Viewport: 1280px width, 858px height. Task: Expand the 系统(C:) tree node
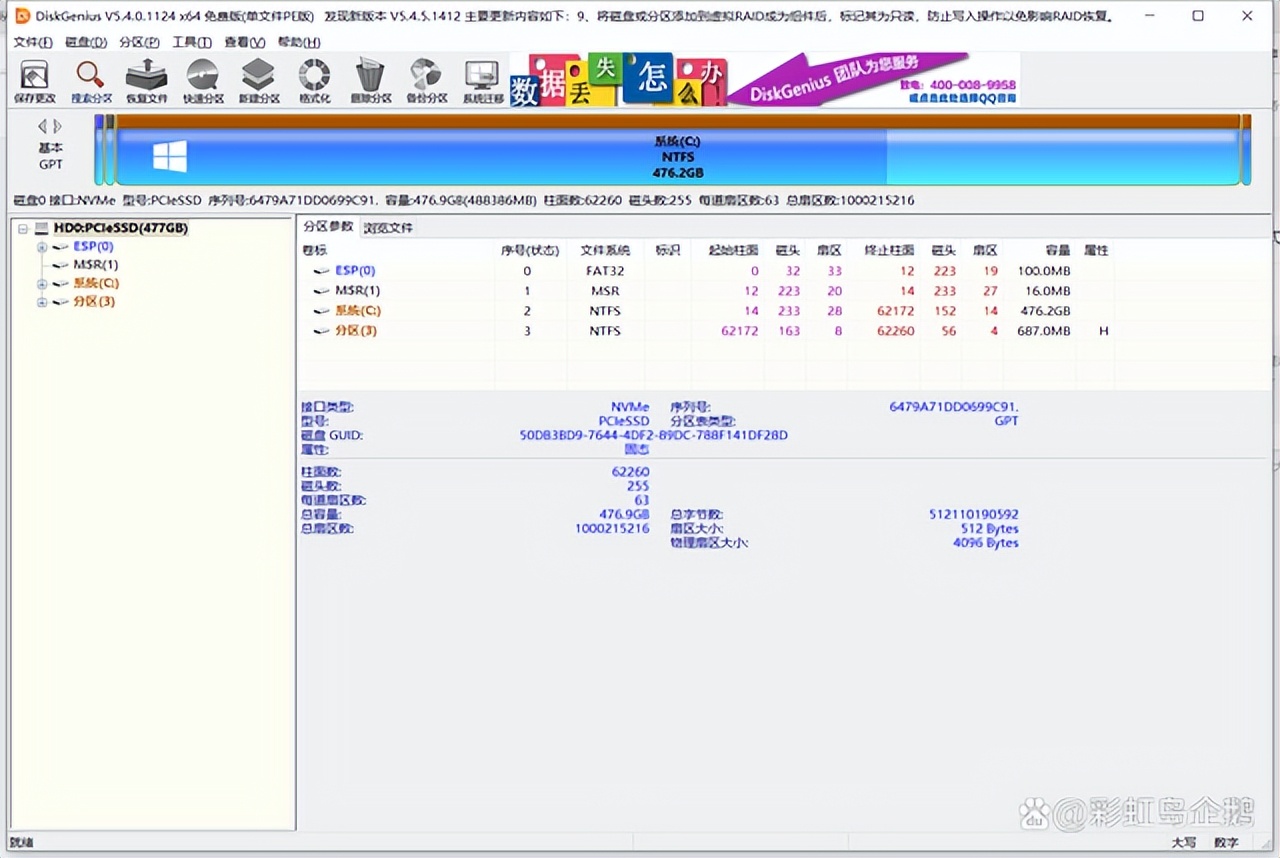point(42,284)
